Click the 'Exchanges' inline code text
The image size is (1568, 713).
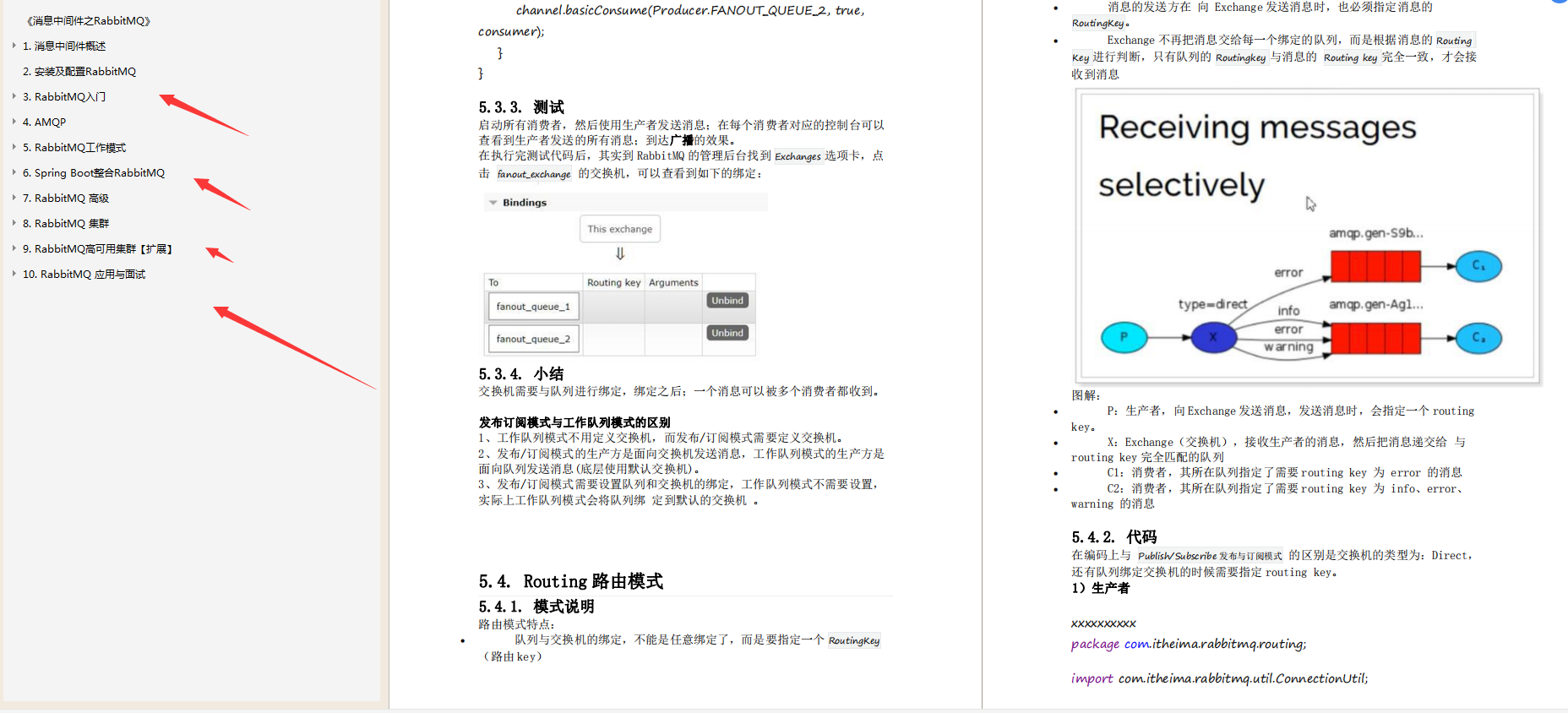(798, 156)
